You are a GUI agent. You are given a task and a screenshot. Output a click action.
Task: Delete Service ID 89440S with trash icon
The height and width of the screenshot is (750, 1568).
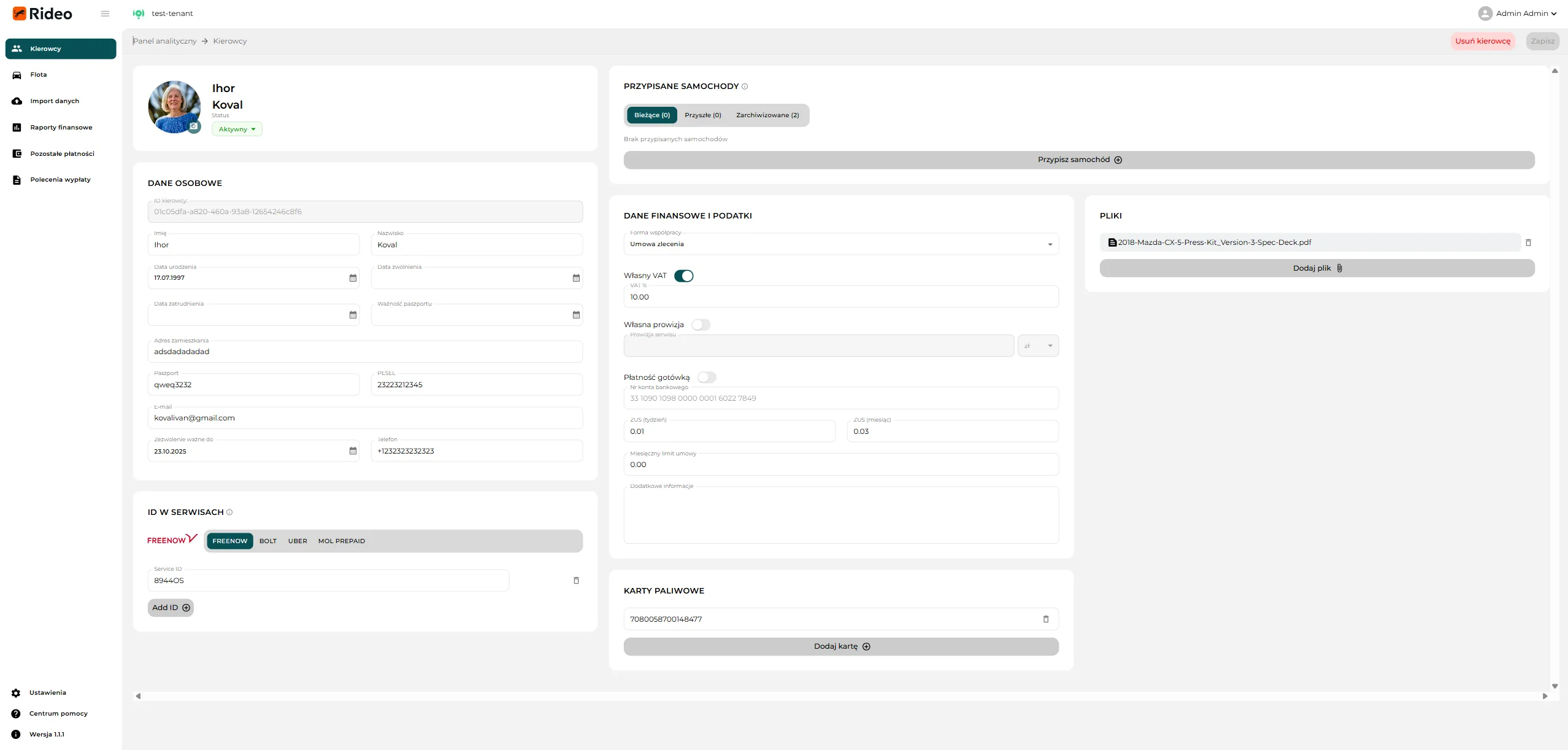pyautogui.click(x=576, y=581)
